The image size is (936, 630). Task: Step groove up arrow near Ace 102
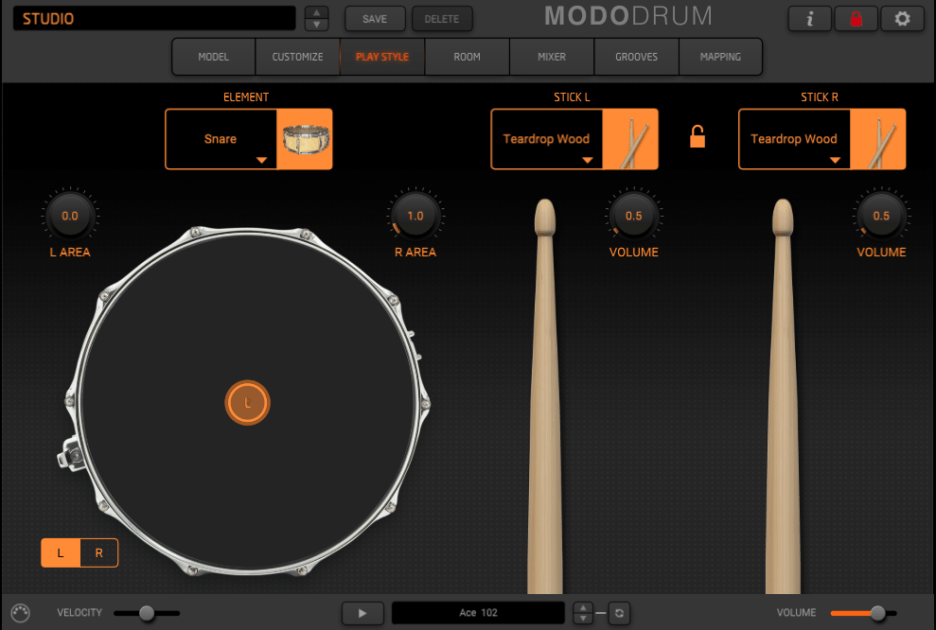[x=583, y=608]
